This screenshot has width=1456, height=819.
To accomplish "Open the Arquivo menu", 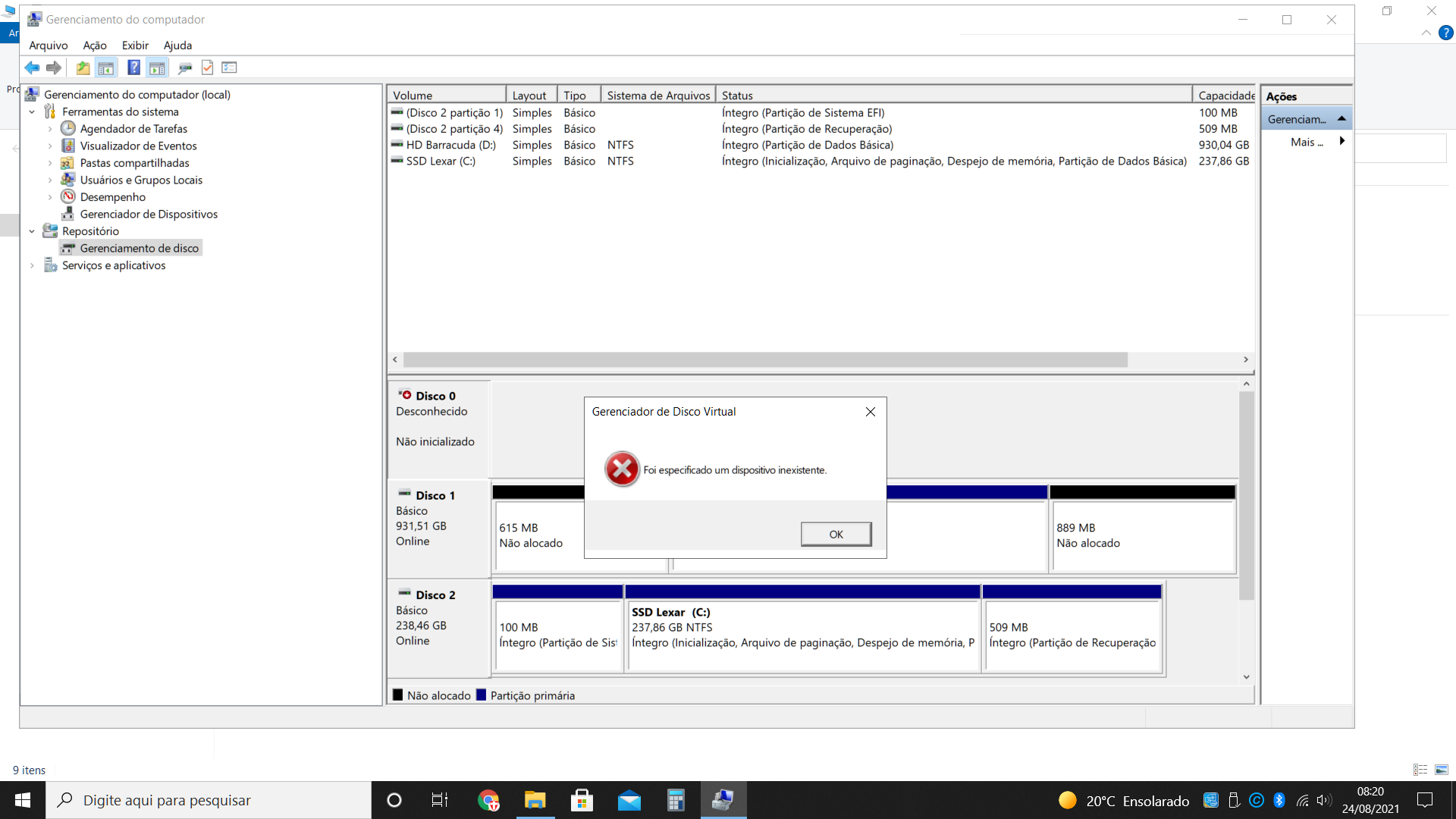I will 49,45.
